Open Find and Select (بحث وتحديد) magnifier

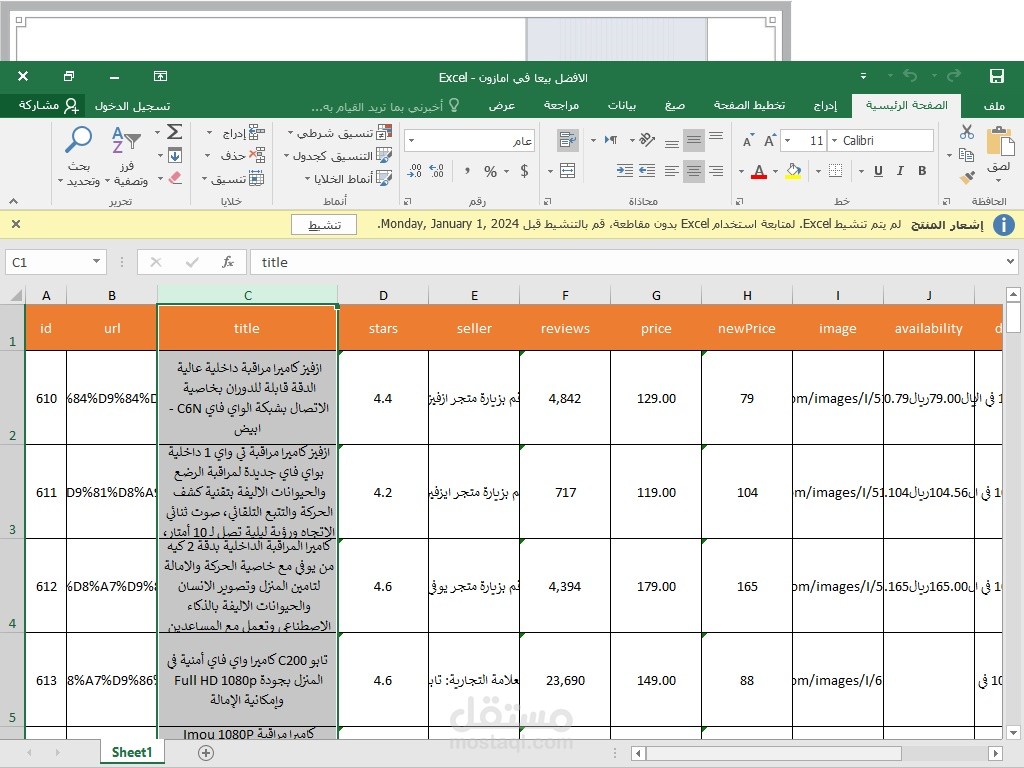pyautogui.click(x=79, y=155)
